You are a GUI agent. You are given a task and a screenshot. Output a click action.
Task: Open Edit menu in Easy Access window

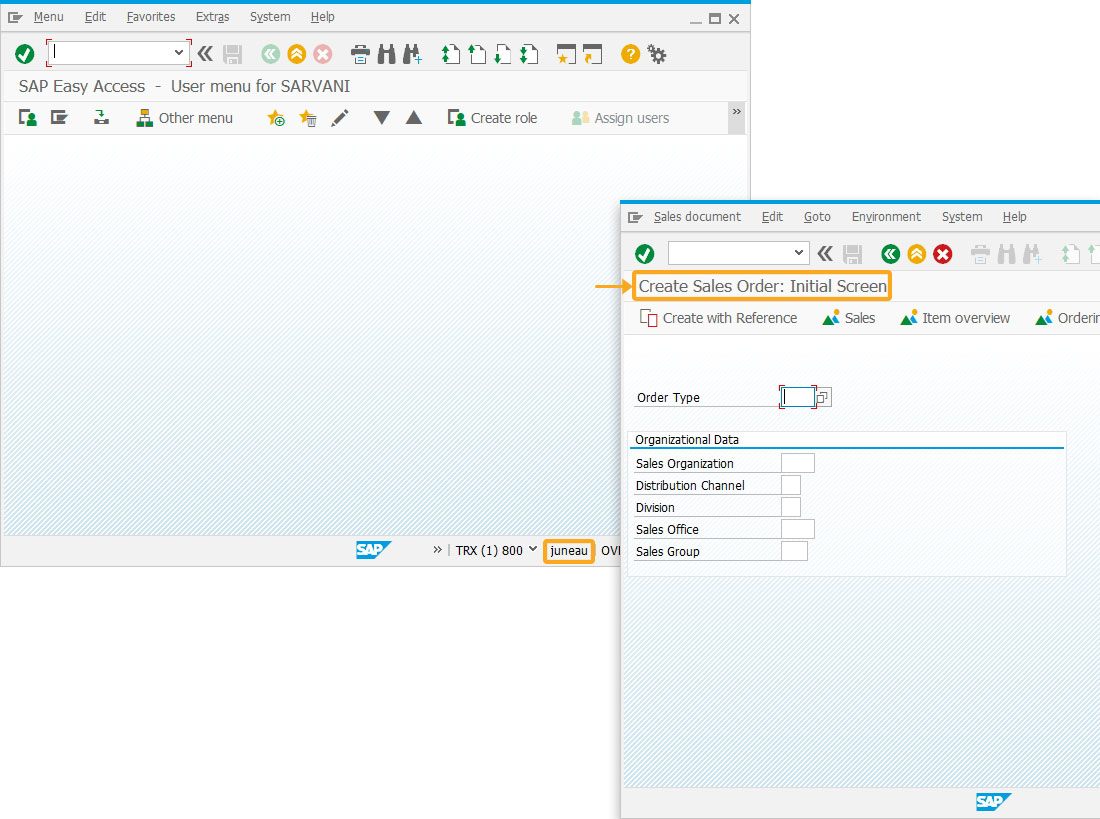click(x=95, y=17)
